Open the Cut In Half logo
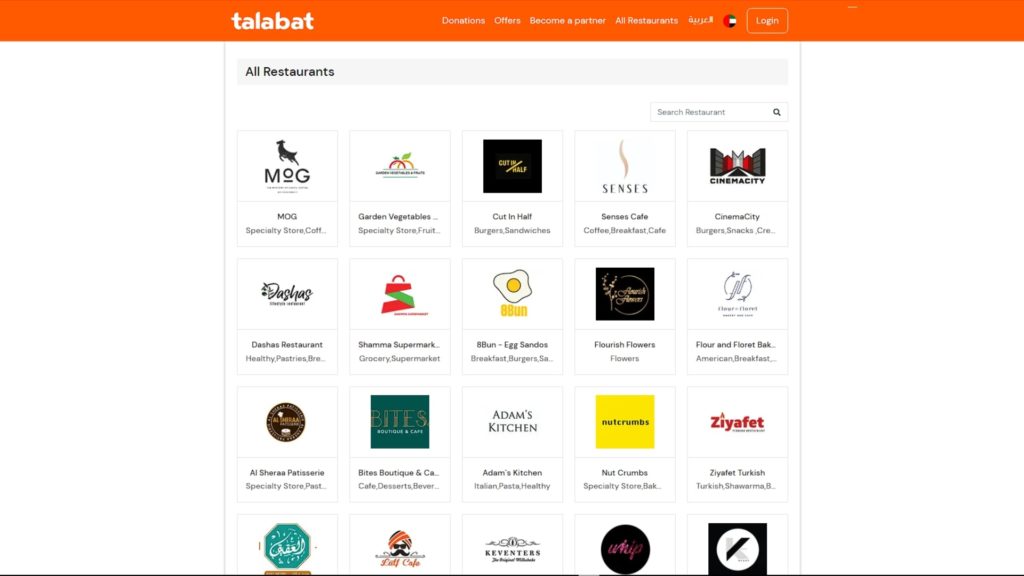This screenshot has height=576, width=1024. point(512,166)
